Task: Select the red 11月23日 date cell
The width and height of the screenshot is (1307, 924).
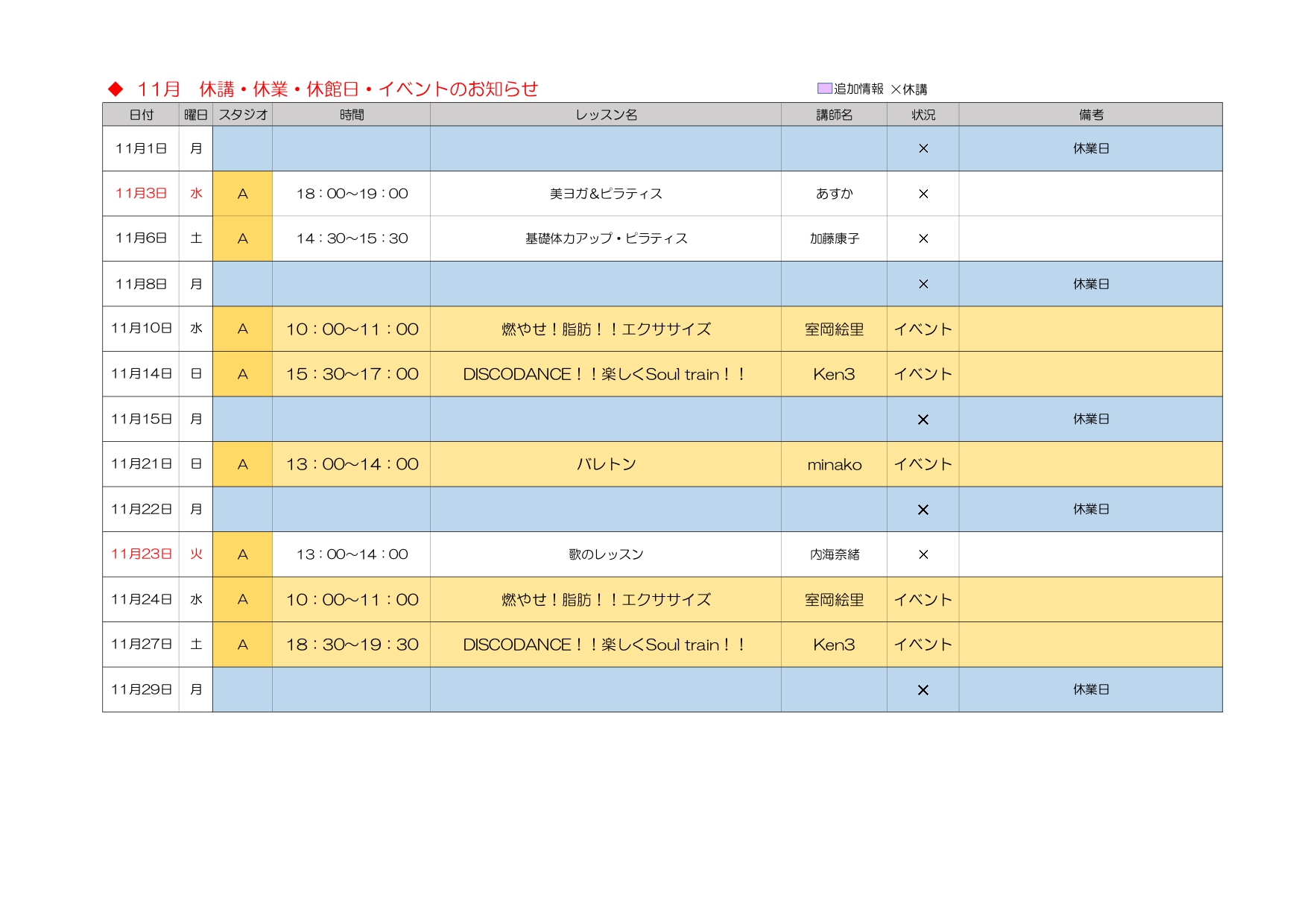Action: [x=141, y=554]
